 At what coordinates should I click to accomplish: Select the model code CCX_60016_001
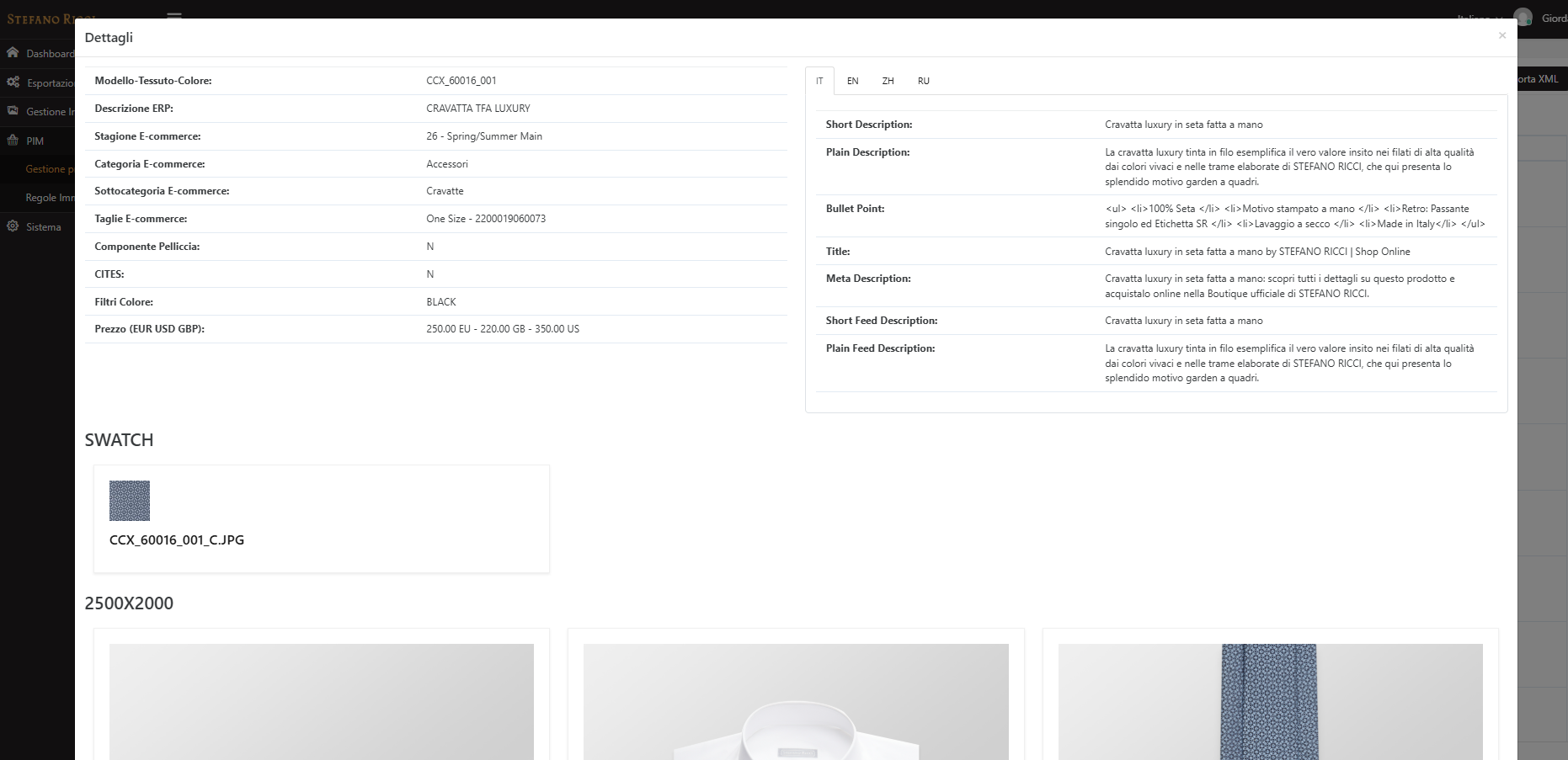click(461, 81)
